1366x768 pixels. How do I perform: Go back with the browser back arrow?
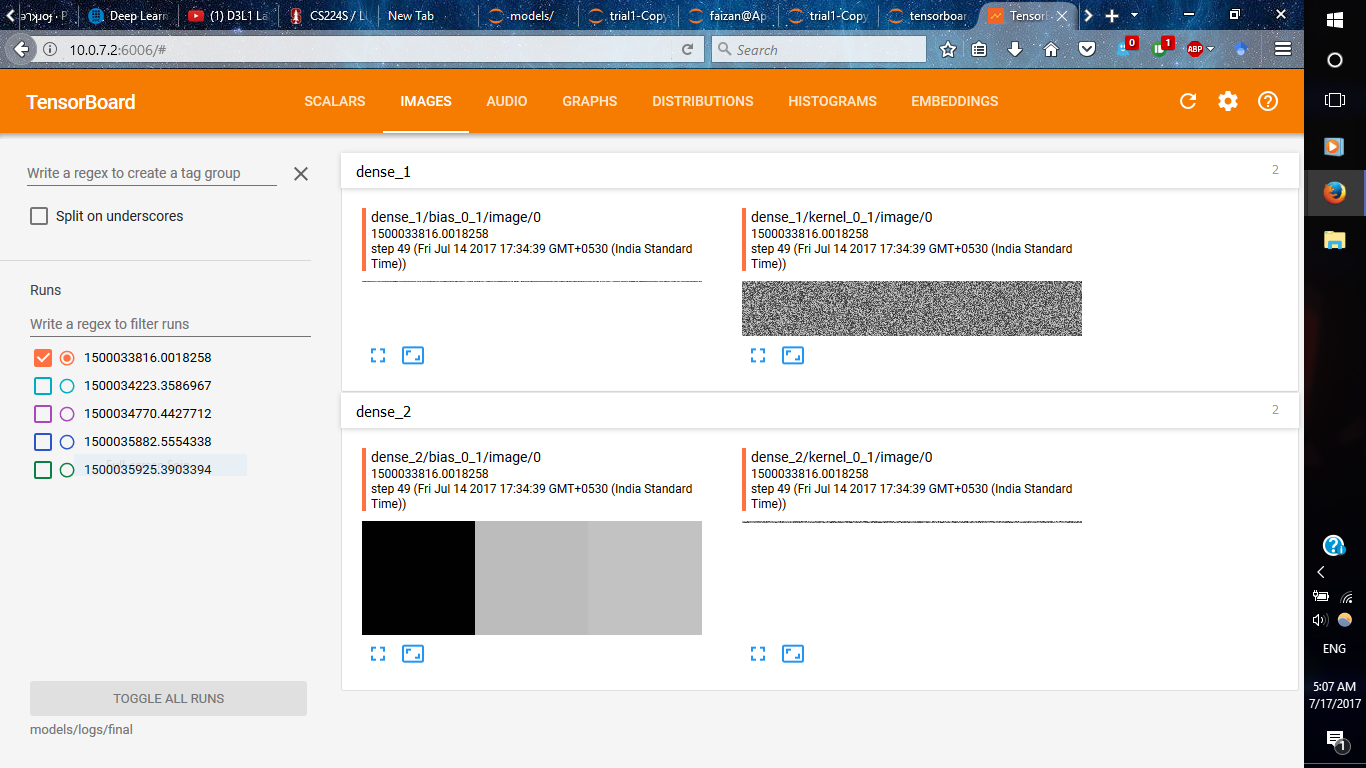(x=22, y=49)
